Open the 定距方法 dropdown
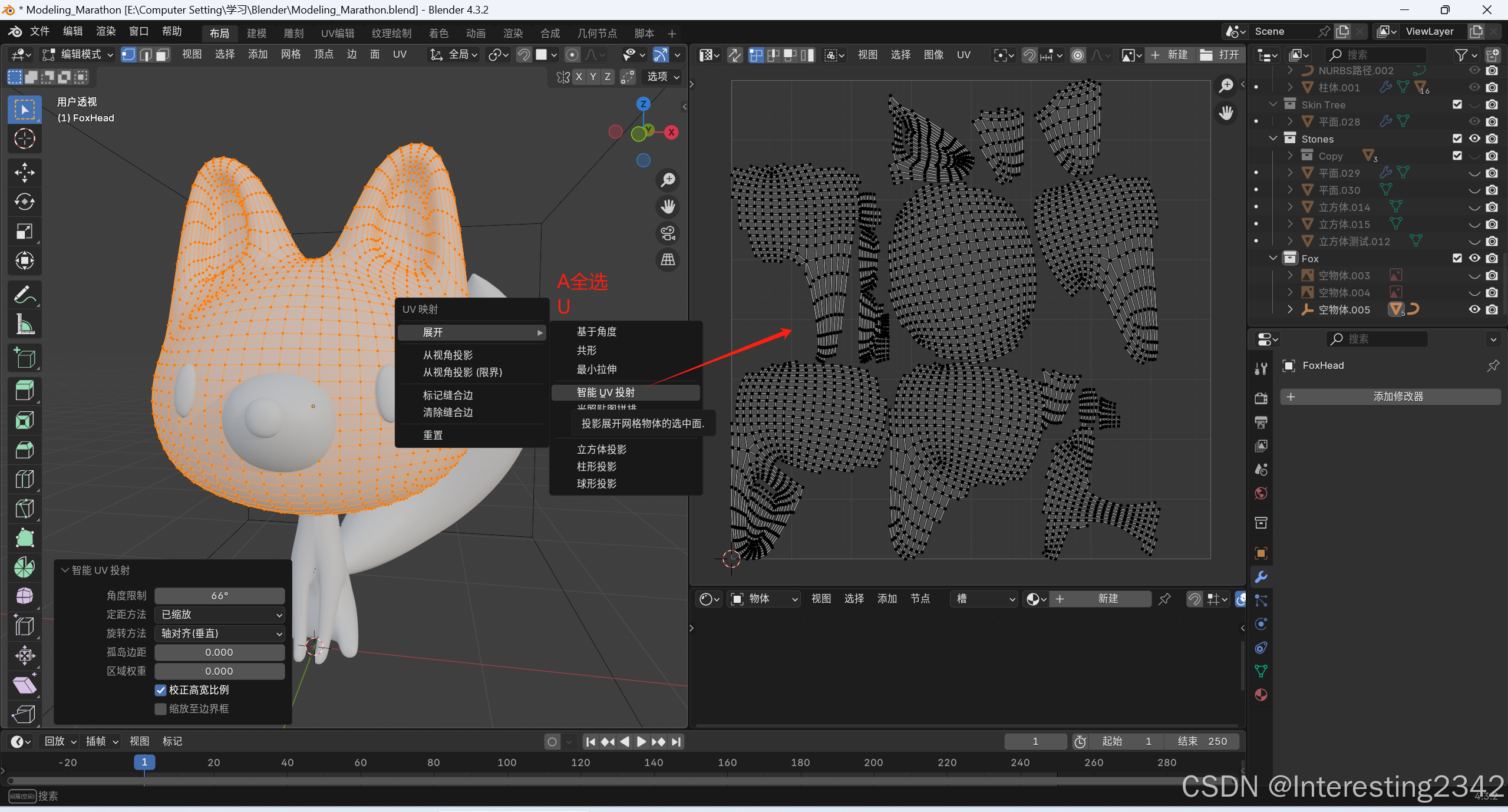This screenshot has width=1508, height=812. pos(219,615)
